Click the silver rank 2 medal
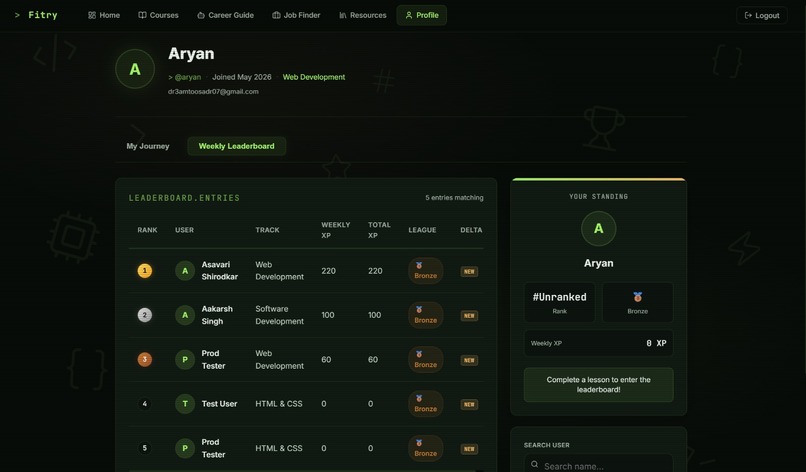 tap(144, 315)
